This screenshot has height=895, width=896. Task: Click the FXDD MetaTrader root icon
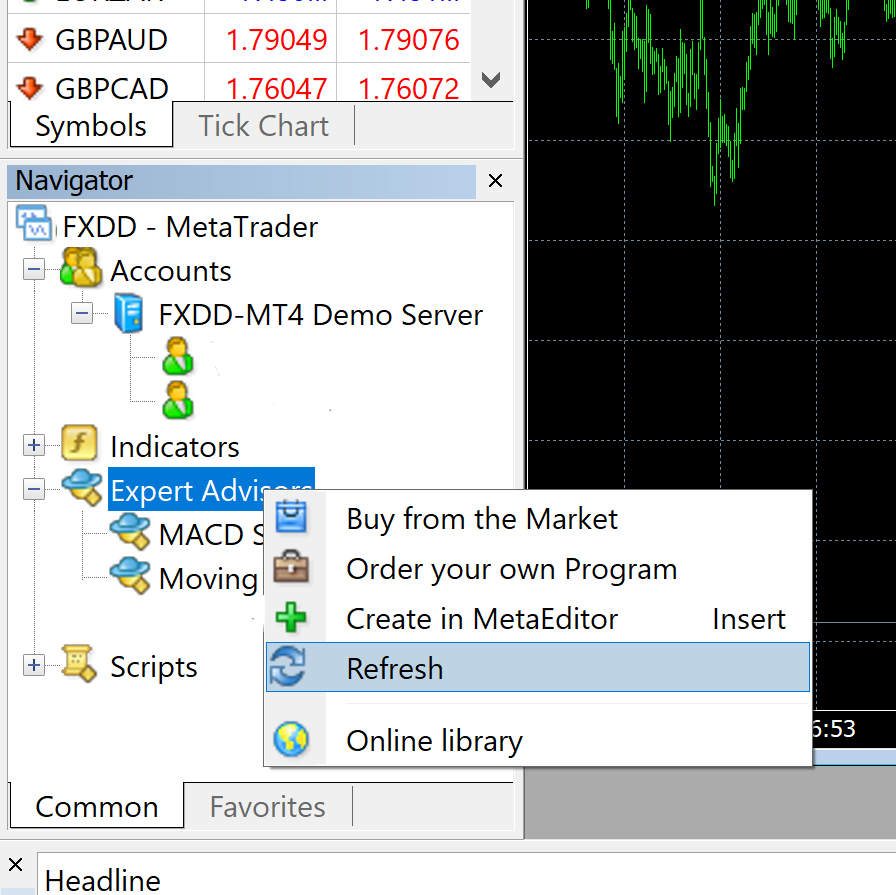tap(34, 223)
